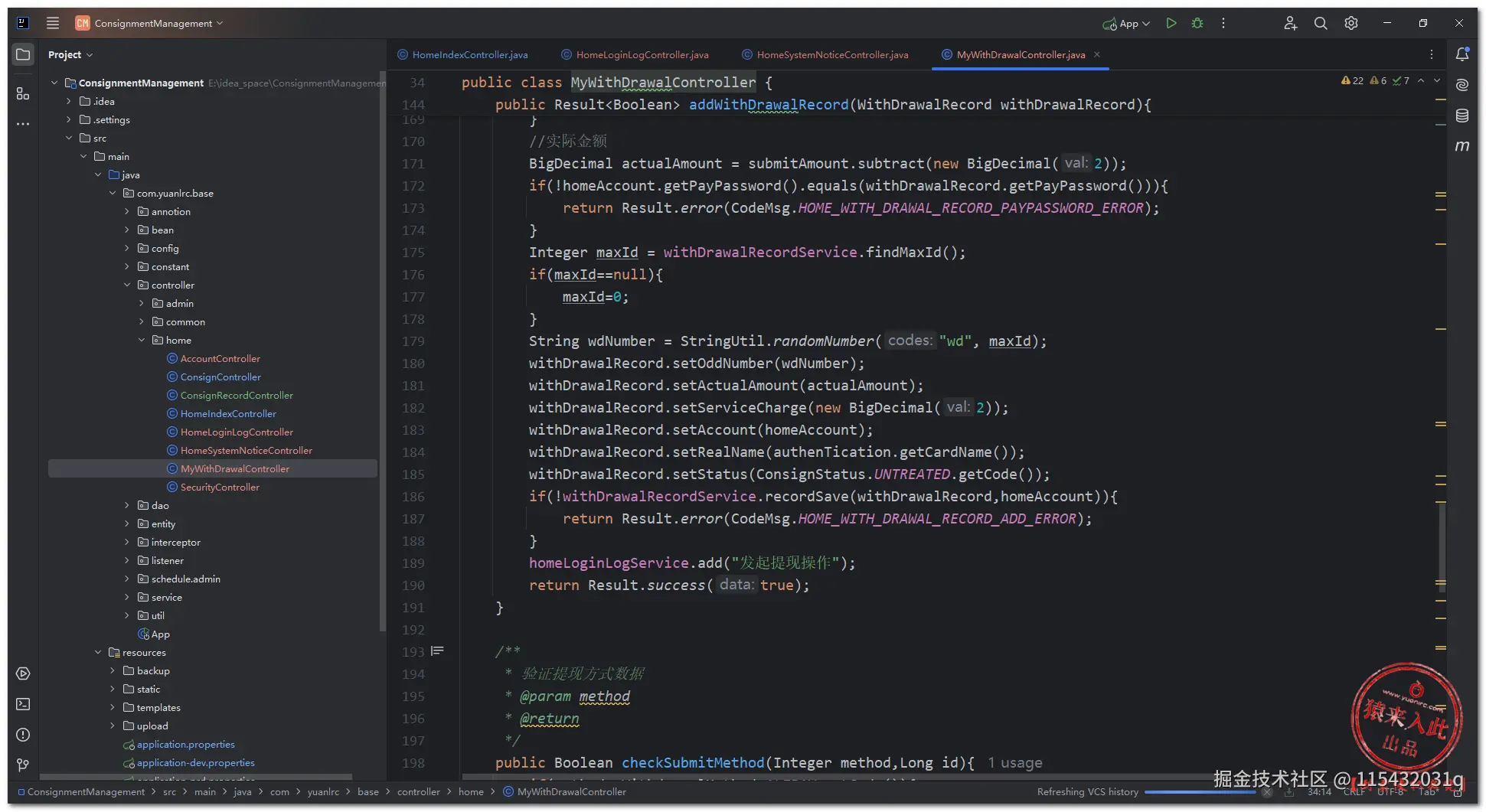The image size is (1486, 812).
Task: Click the 'yuanlrc' breadcrumb in status bar
Action: pos(323,791)
